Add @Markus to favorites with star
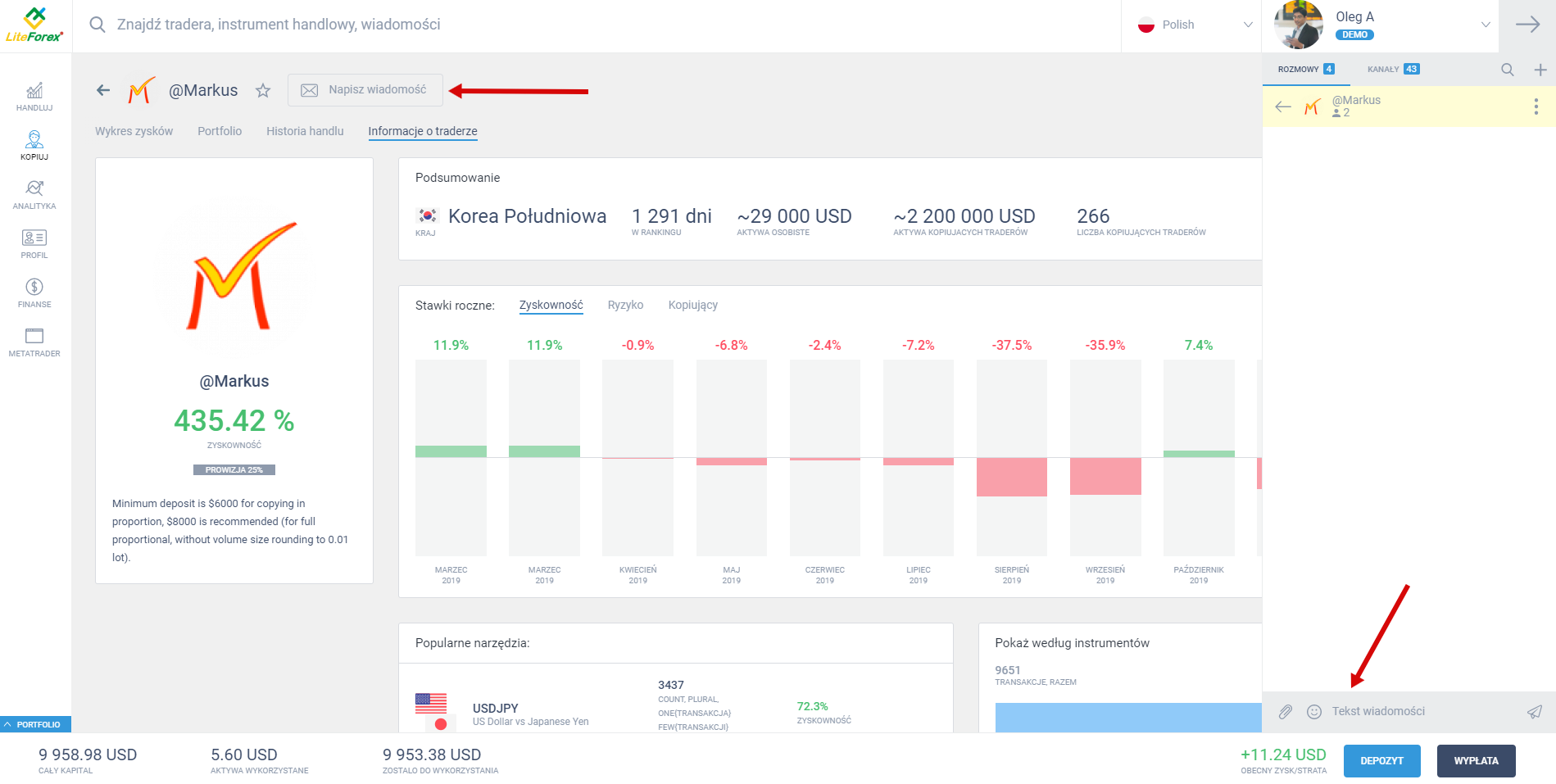This screenshot has width=1556, height=784. [263, 91]
